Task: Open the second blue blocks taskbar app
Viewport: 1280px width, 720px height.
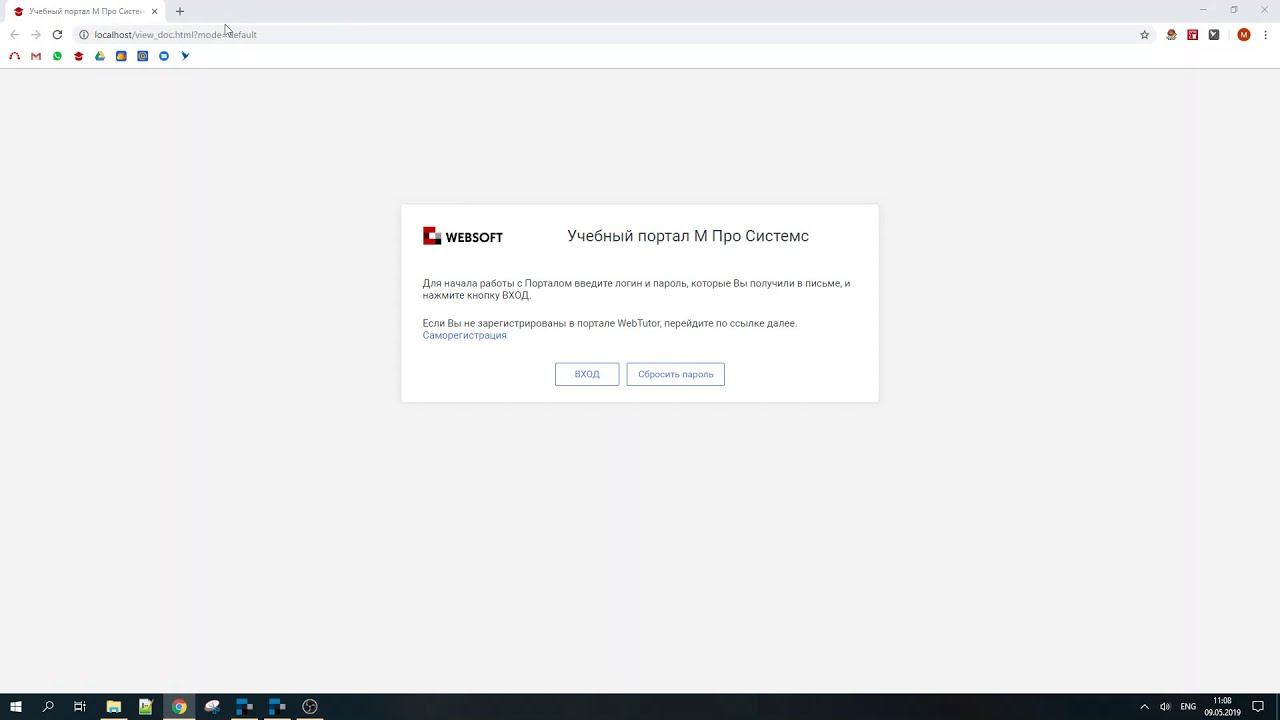Action: pyautogui.click(x=277, y=706)
